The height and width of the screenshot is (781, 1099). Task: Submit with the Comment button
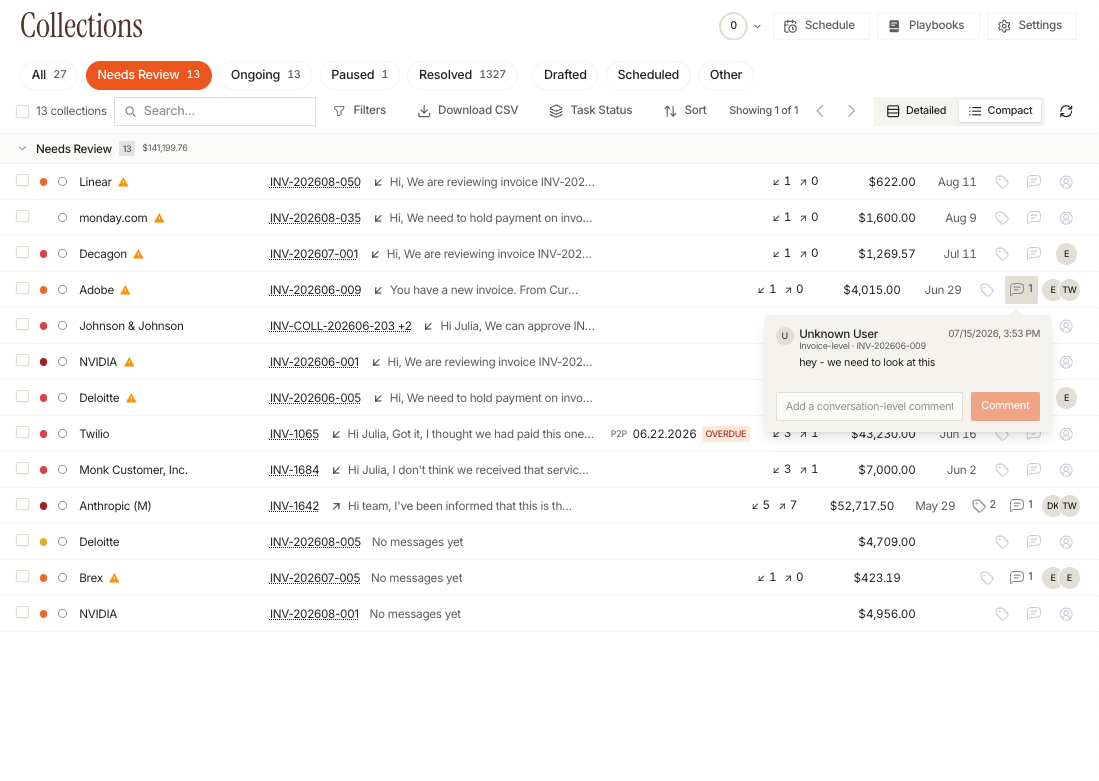pos(1005,406)
